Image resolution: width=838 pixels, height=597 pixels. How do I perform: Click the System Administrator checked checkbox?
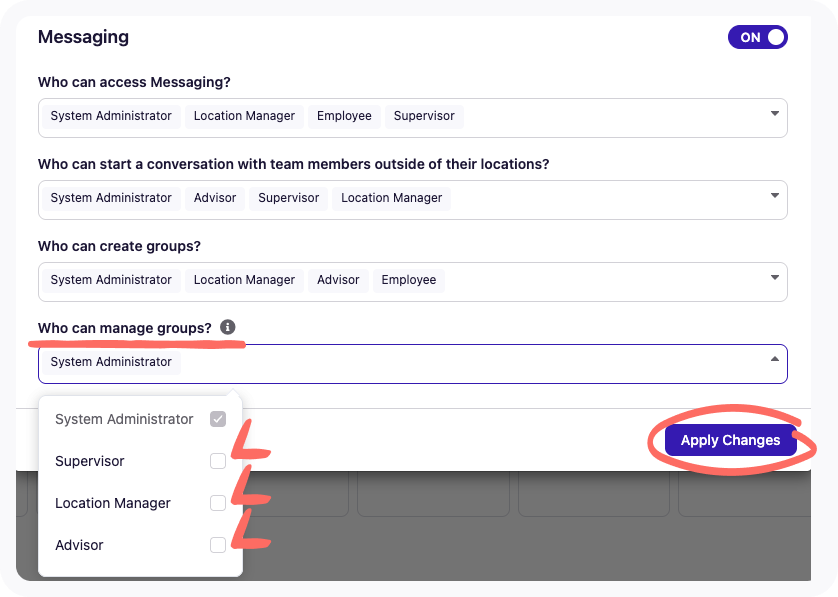[x=218, y=419]
